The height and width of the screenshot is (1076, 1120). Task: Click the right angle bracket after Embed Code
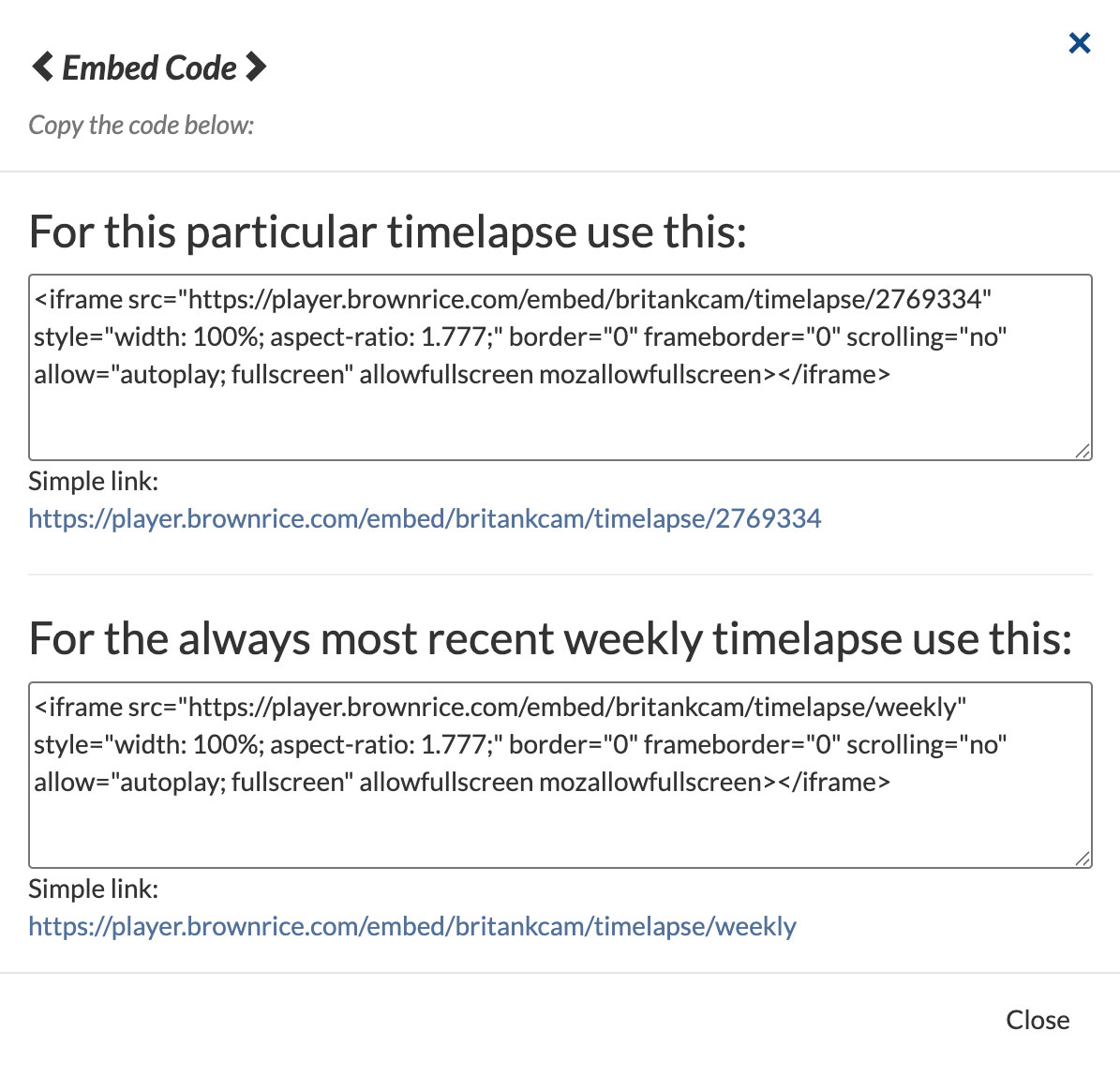coord(256,67)
